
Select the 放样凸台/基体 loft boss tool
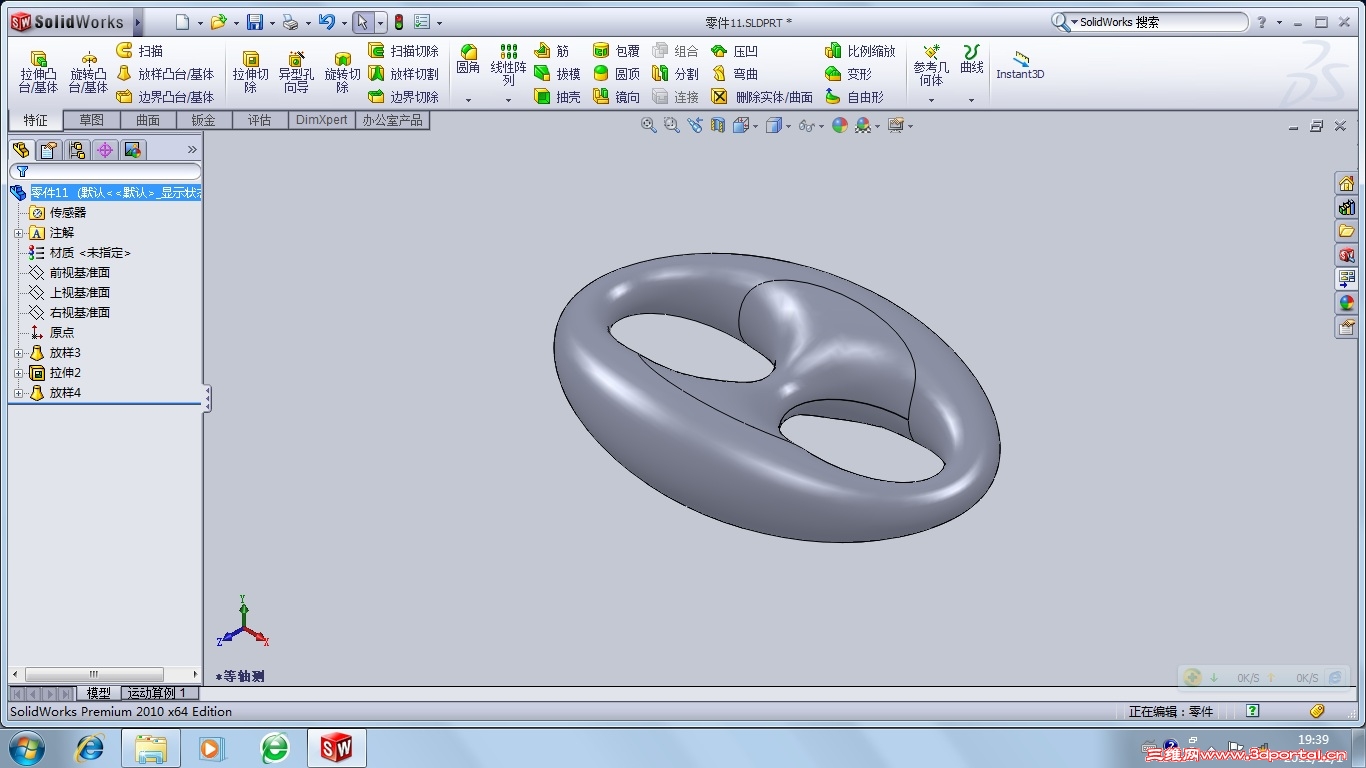(165, 74)
